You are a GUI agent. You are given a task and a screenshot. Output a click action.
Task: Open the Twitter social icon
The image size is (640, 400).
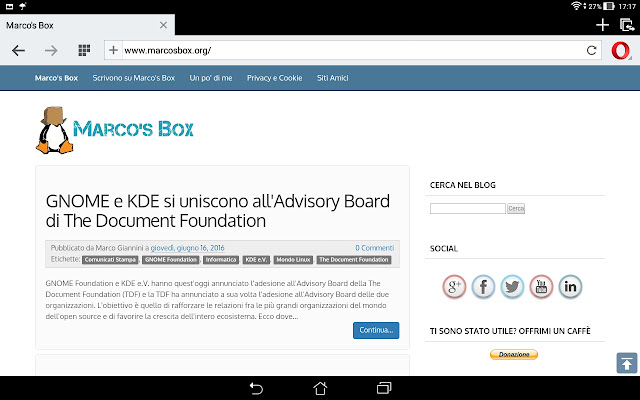point(512,287)
